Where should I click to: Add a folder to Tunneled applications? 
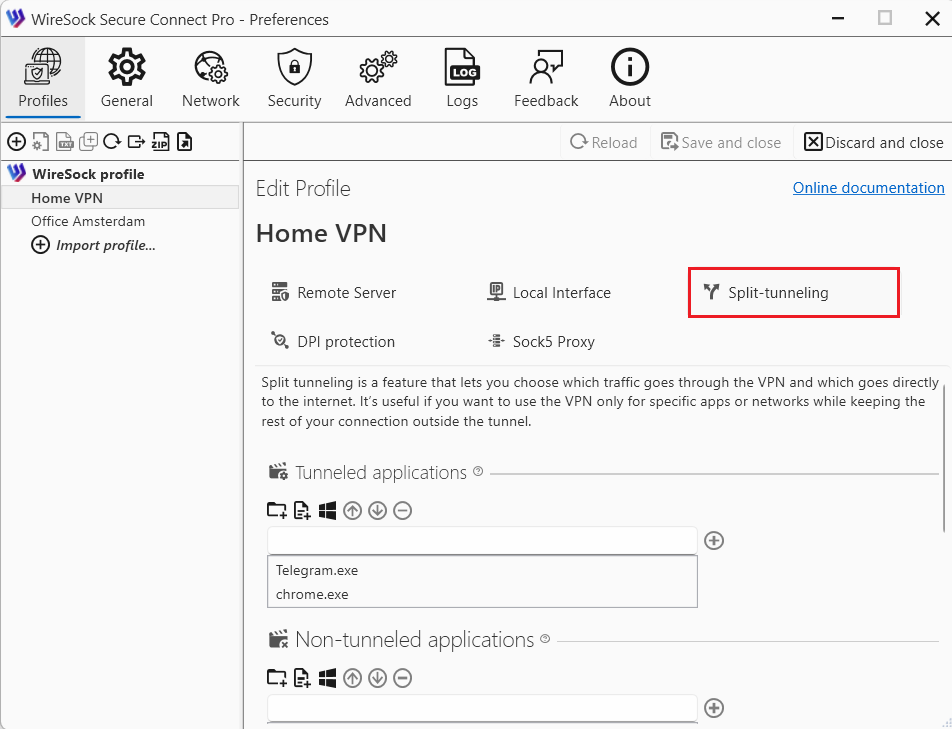(x=277, y=510)
